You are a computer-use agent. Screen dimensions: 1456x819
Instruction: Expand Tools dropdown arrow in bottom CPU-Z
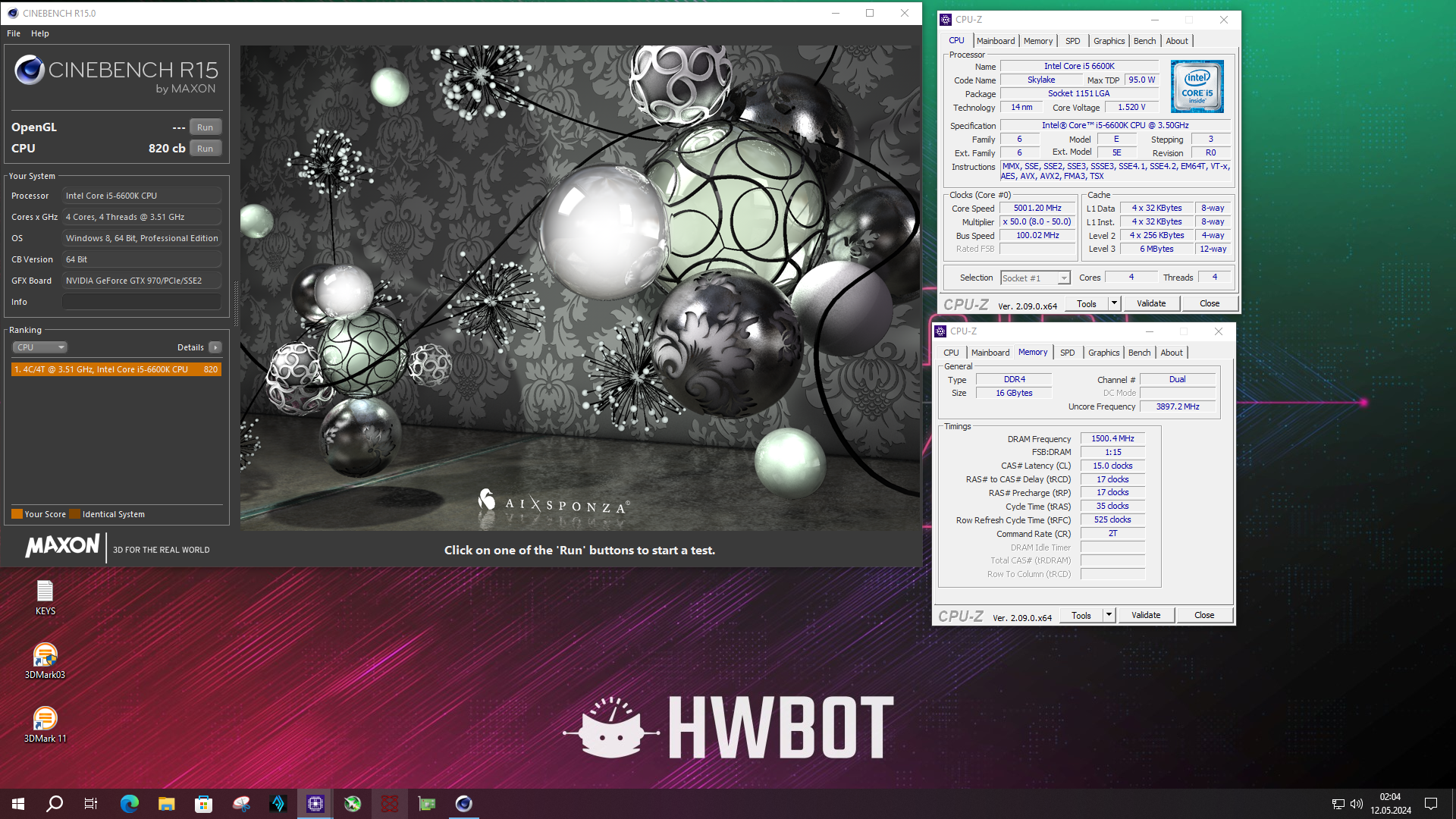(x=1109, y=615)
